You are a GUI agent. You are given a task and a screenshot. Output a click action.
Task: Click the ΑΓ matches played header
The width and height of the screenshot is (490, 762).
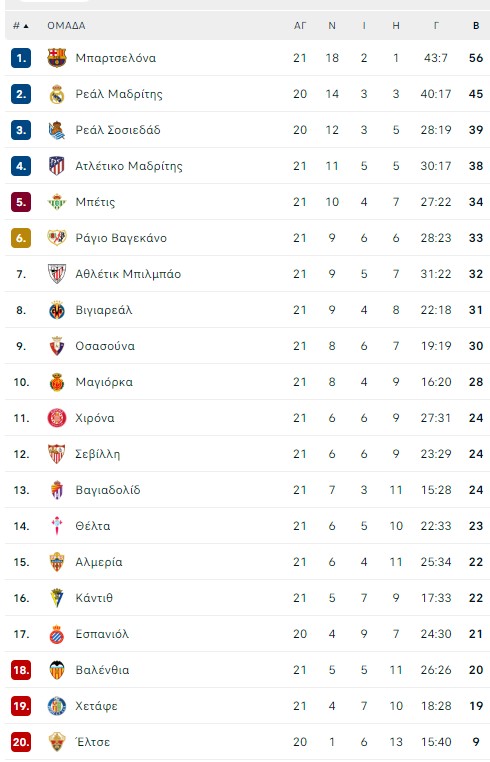point(300,26)
